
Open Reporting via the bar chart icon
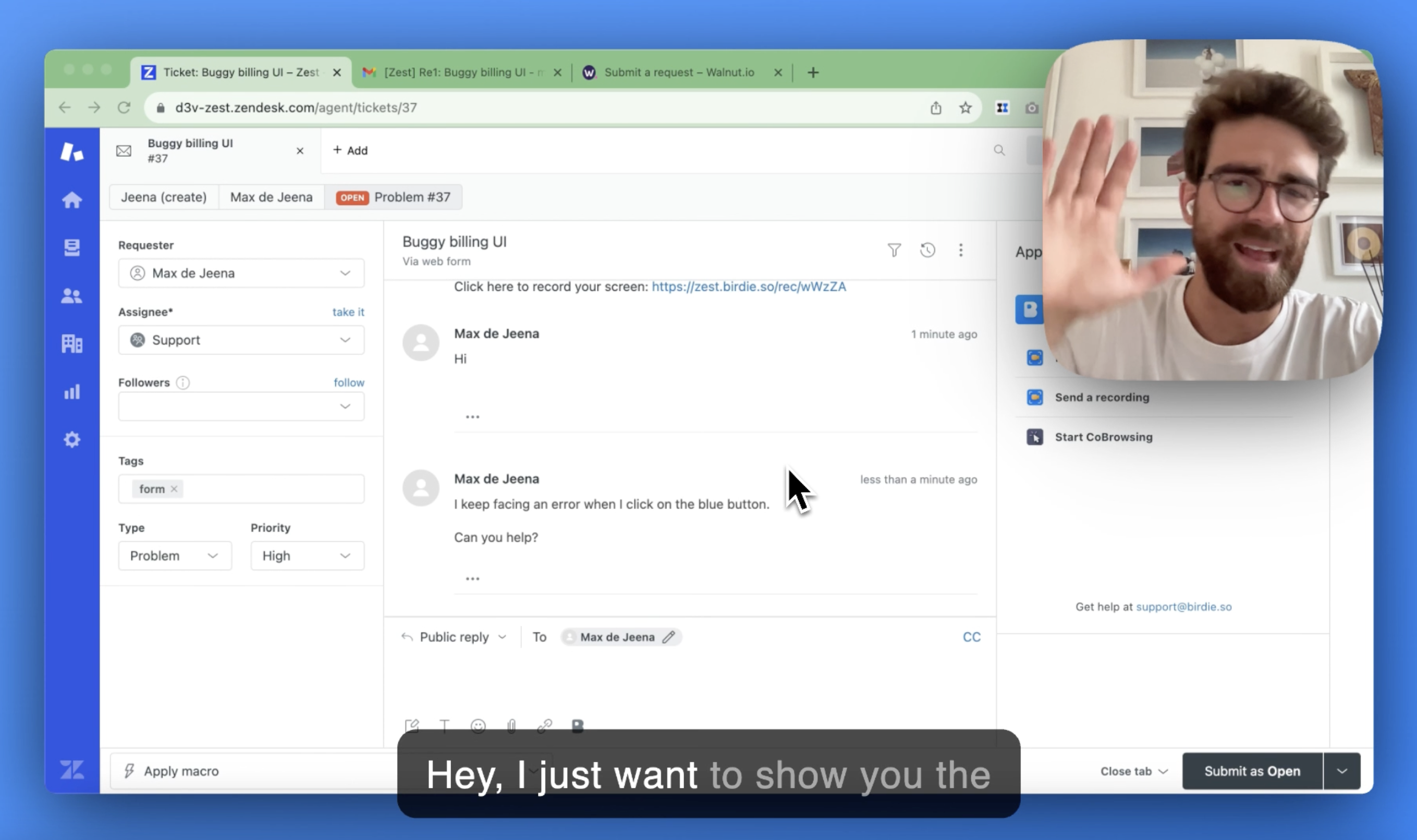tap(72, 391)
